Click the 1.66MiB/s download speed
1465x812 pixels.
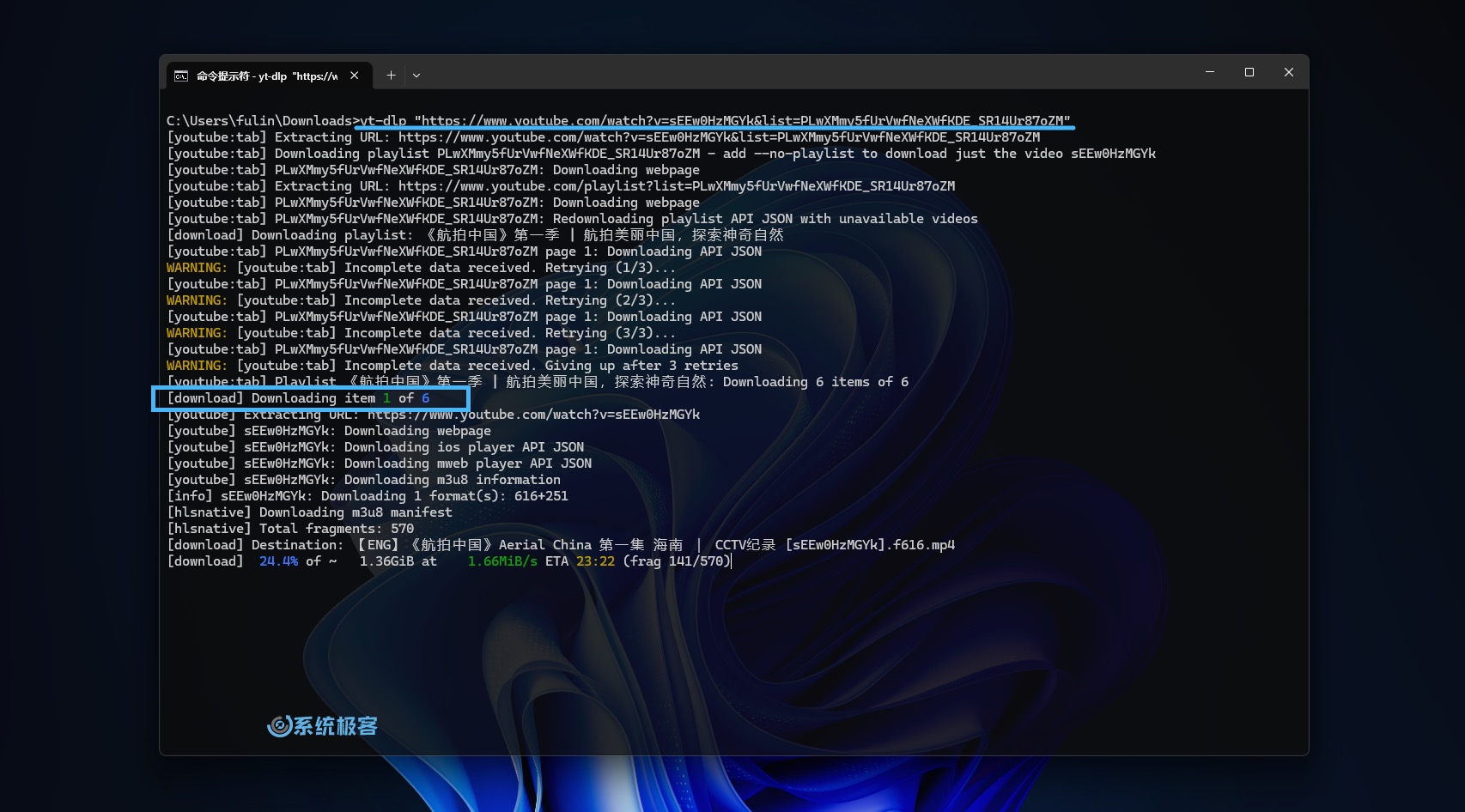[502, 561]
